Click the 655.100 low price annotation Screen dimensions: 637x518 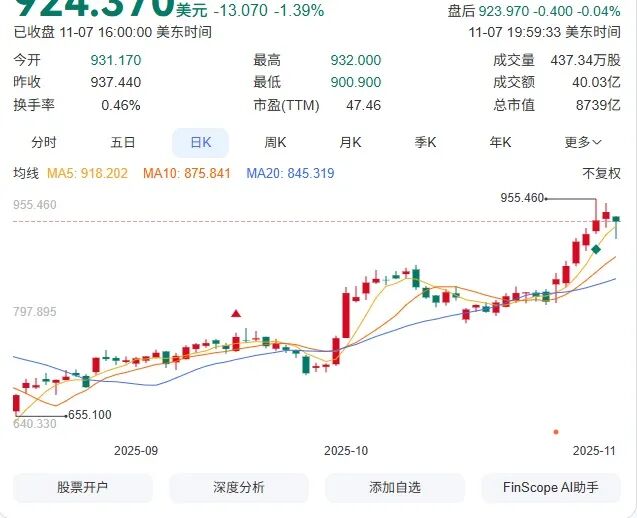tap(88, 414)
